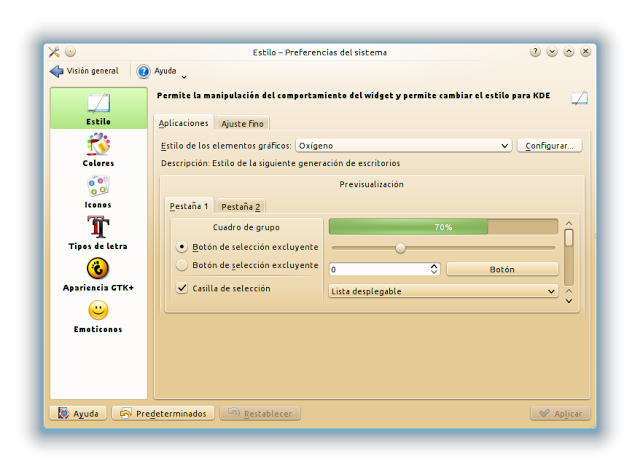Screen dimensions: 640x472
Task: Click the Configurar... button
Action: [549, 145]
